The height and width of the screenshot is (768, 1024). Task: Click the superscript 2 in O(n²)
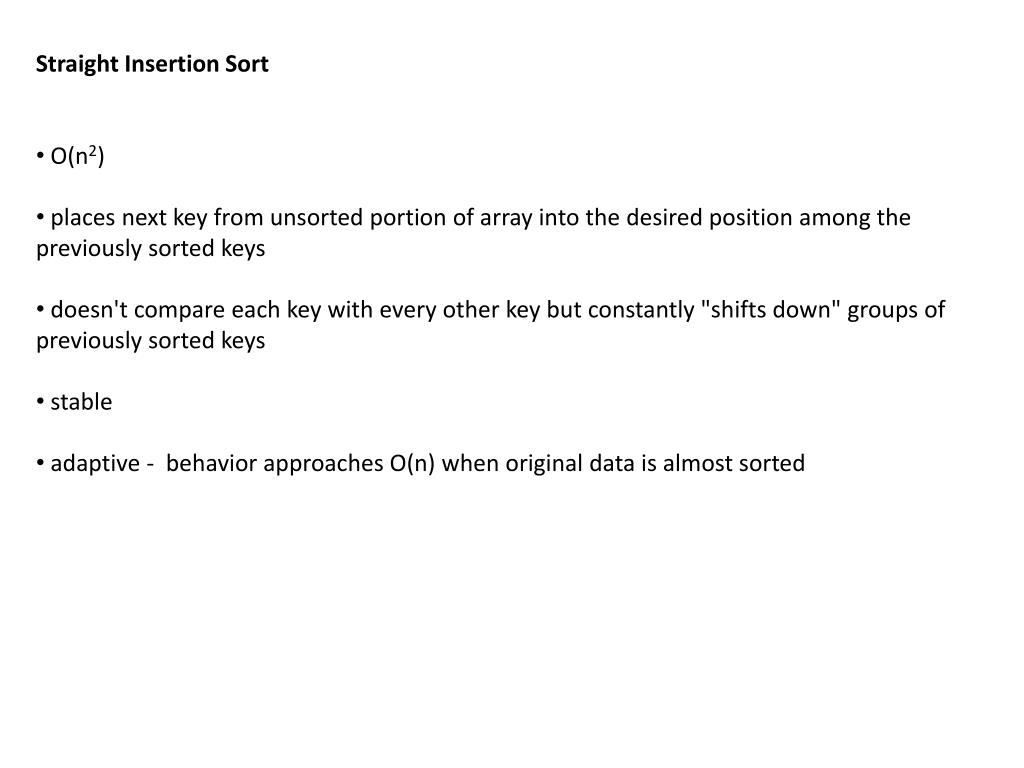(x=93, y=151)
